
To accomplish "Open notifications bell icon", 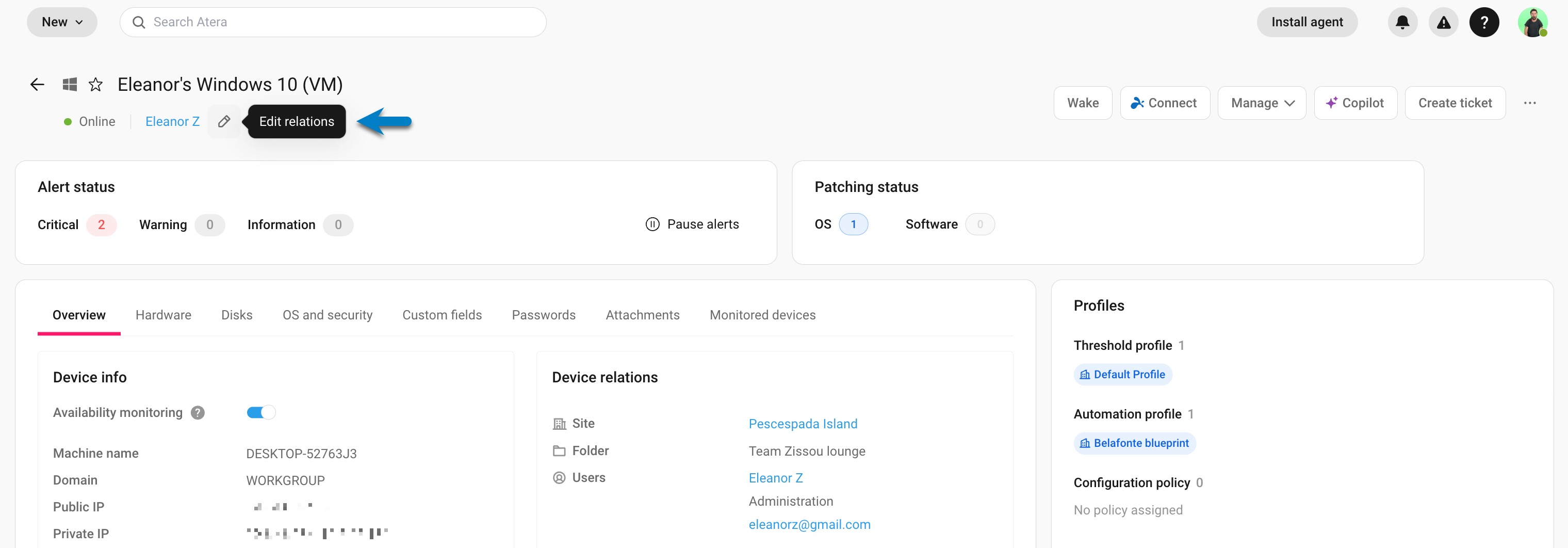I will [x=1402, y=23].
